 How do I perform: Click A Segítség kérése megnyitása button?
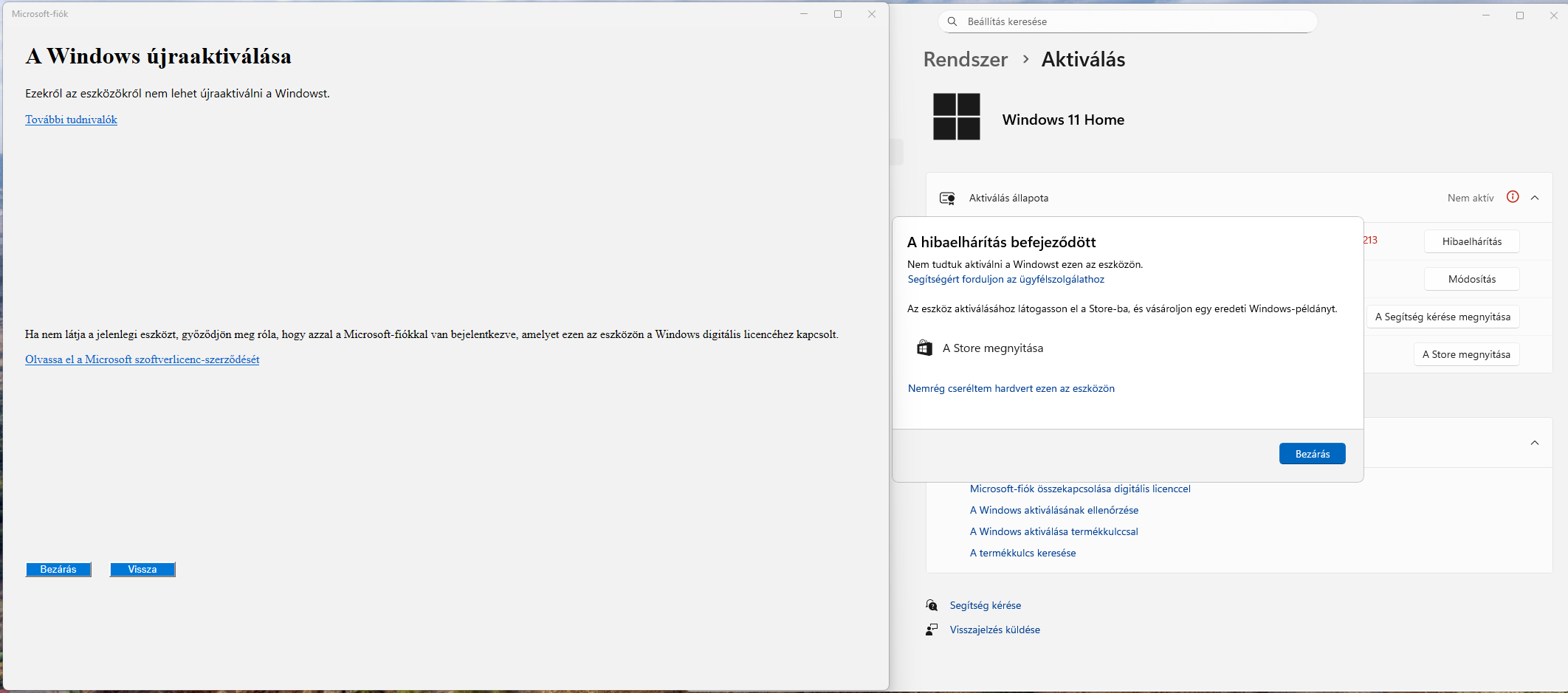tap(1443, 317)
